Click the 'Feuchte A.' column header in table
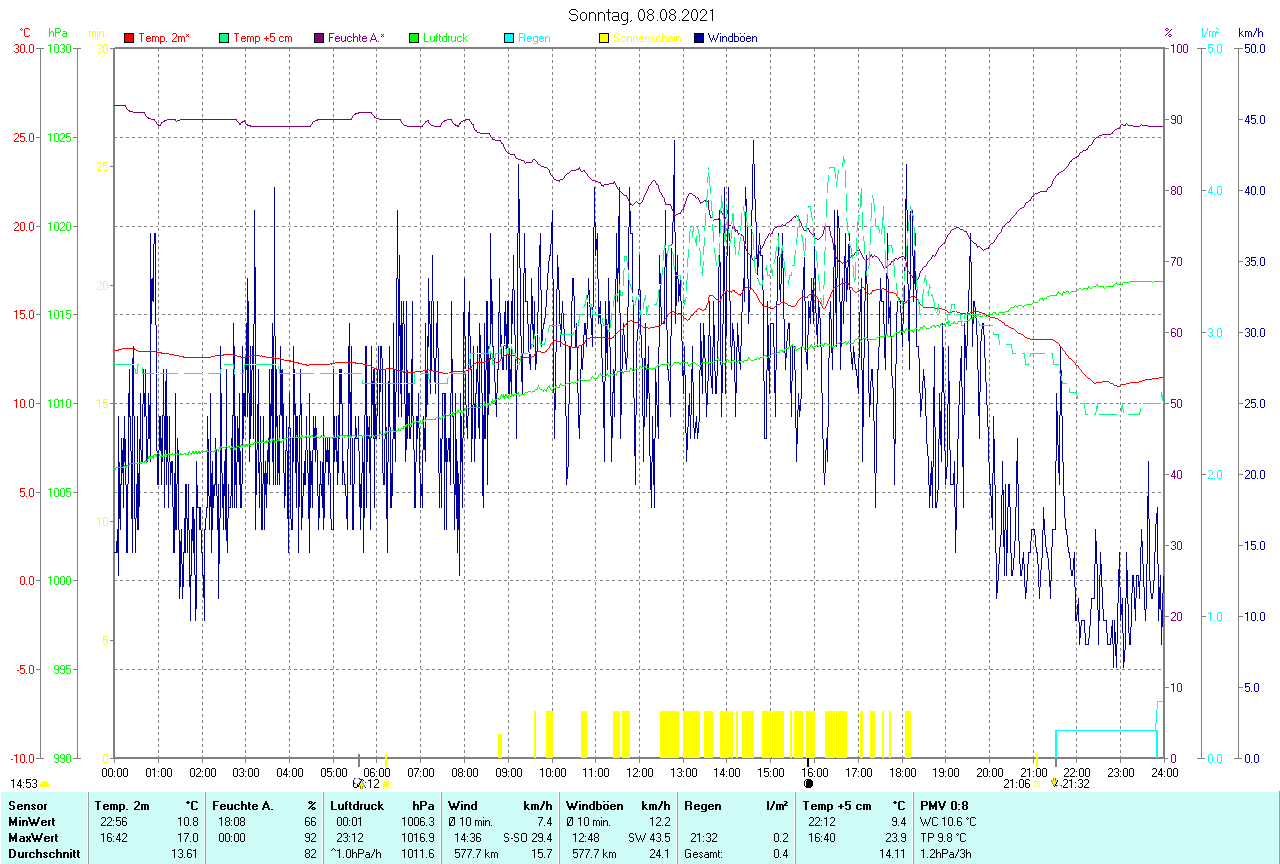This screenshot has height=864, width=1280. [x=243, y=805]
